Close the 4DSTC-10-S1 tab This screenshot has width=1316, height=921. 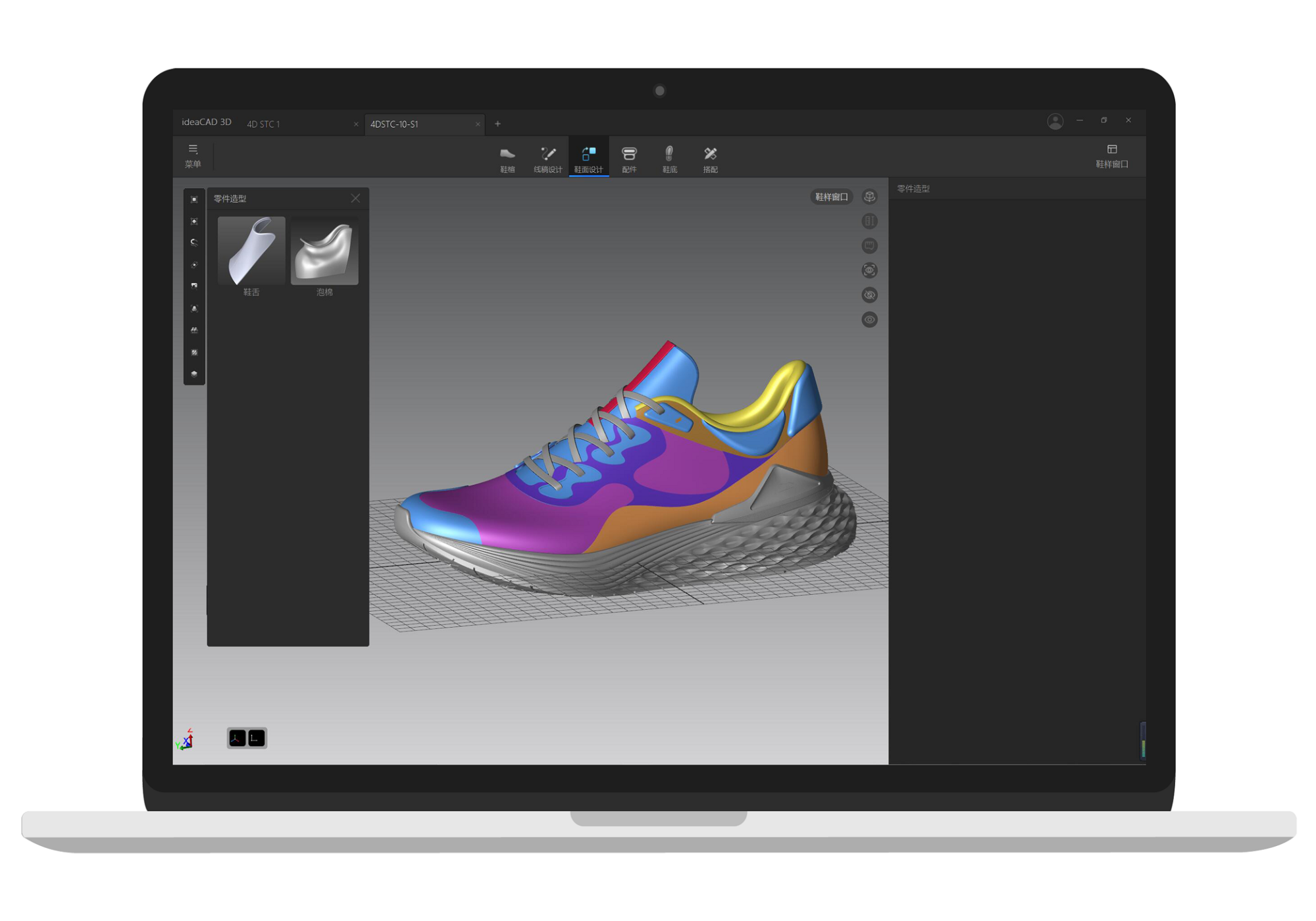tap(478, 124)
